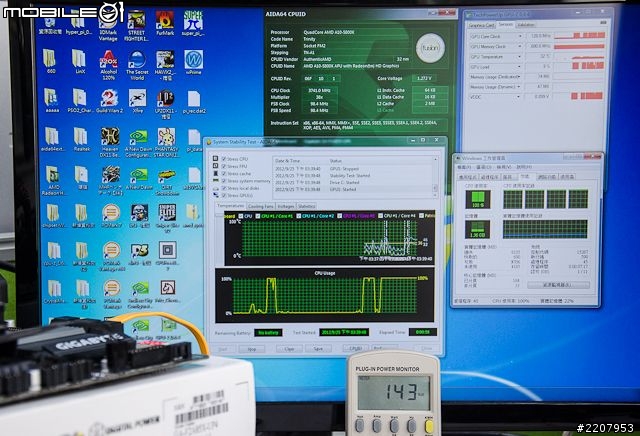The image size is (640, 436).
Task: Open the VDDC sensor dropdown
Action: (x=519, y=97)
